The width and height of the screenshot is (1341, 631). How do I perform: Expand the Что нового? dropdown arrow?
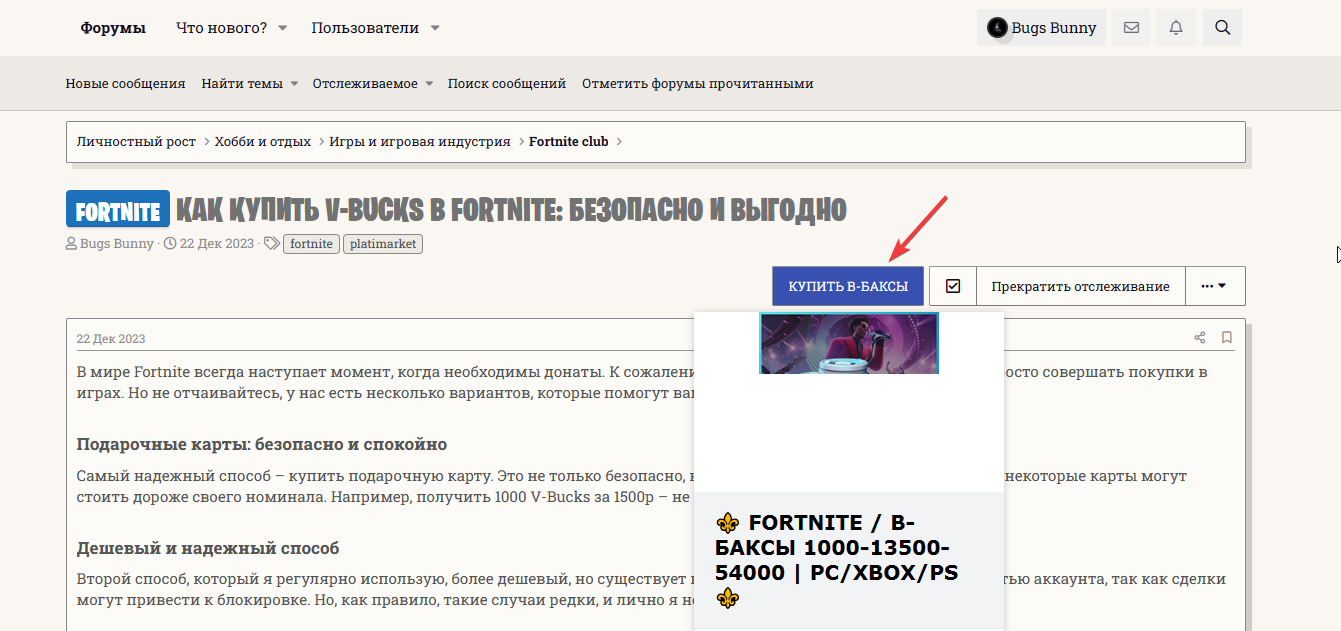pyautogui.click(x=283, y=28)
